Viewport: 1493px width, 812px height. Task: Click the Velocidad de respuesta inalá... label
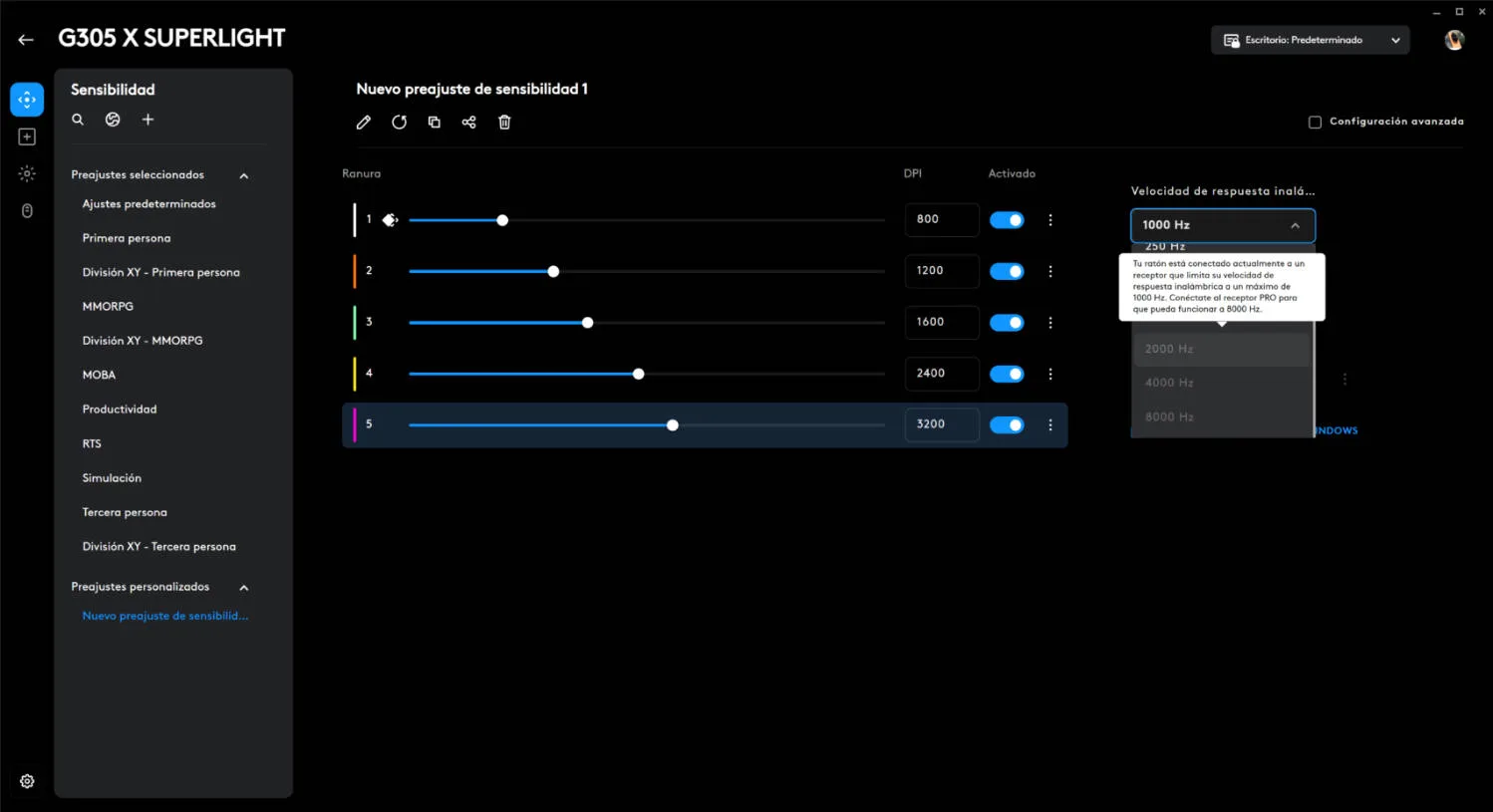(1223, 191)
